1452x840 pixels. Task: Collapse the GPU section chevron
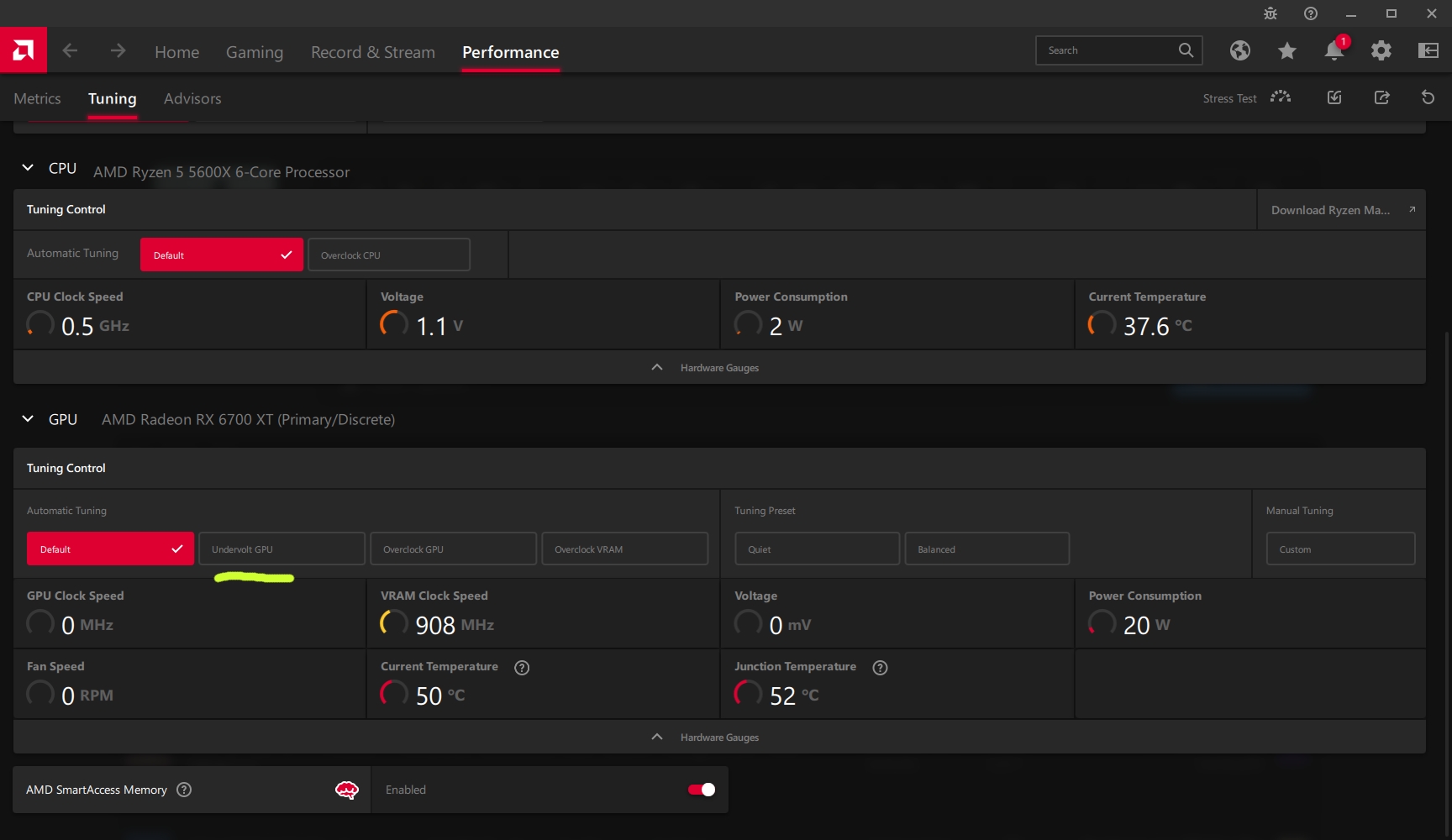point(28,418)
